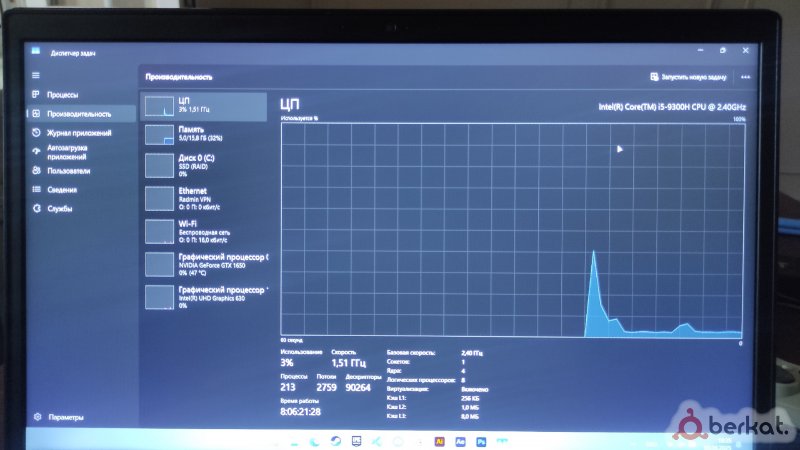Click the Сведения list icon
The width and height of the screenshot is (800, 450).
point(36,189)
